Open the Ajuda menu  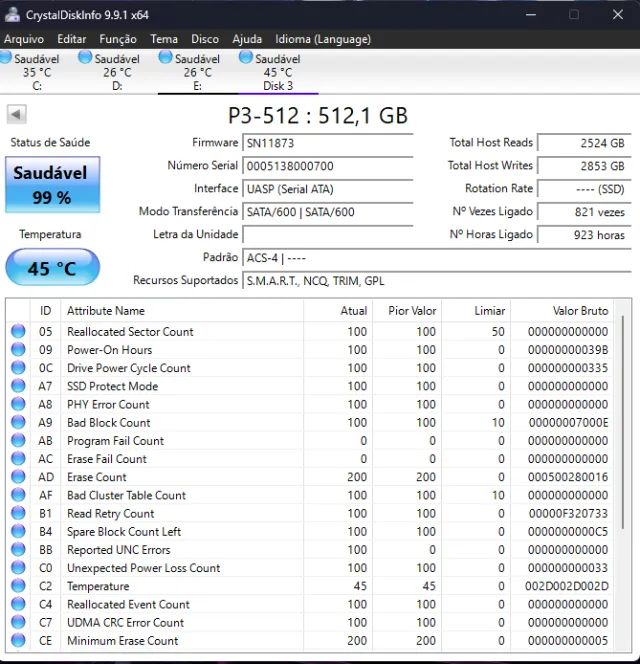click(x=247, y=39)
